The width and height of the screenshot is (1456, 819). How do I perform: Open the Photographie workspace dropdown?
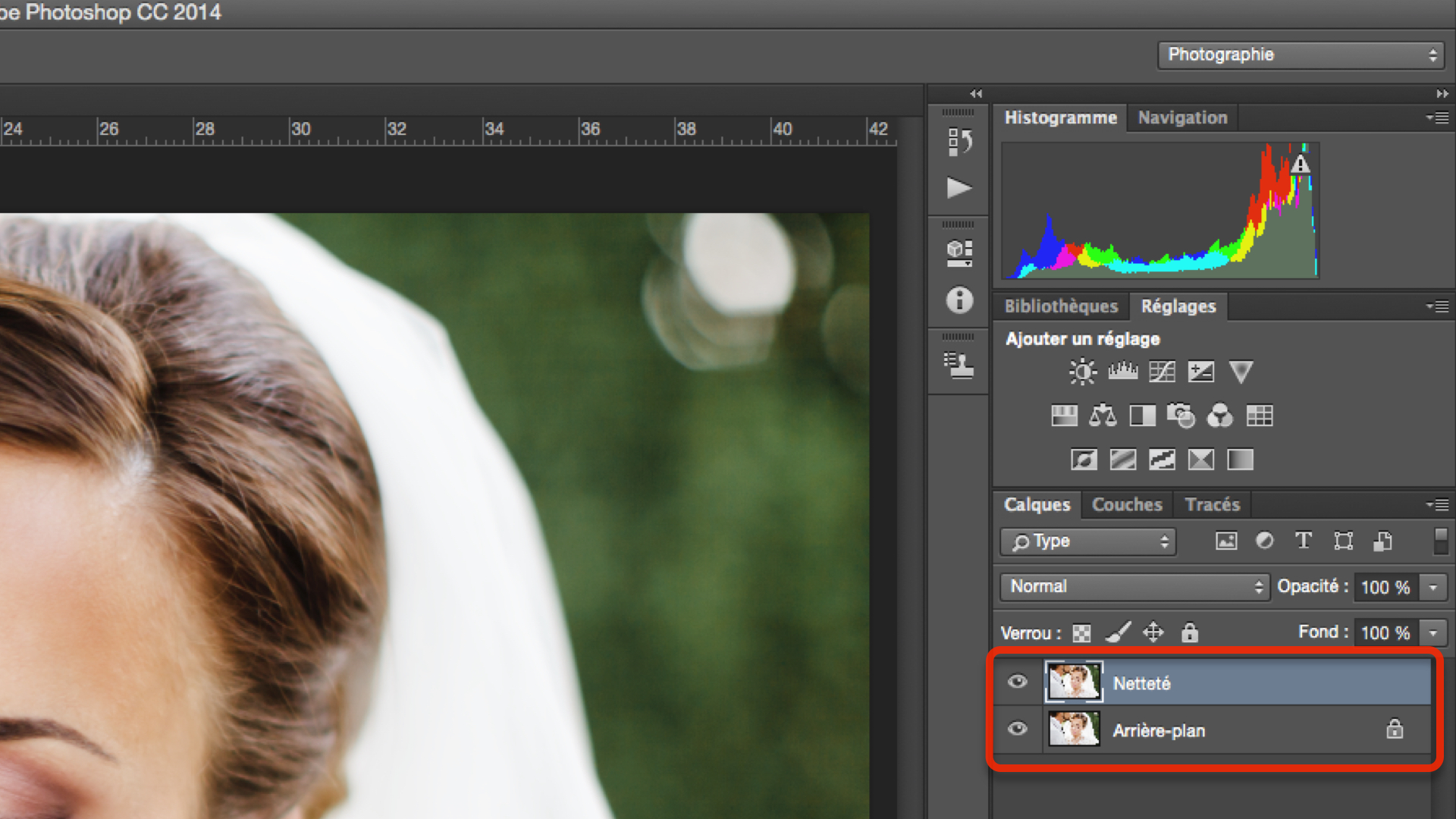(x=1301, y=55)
